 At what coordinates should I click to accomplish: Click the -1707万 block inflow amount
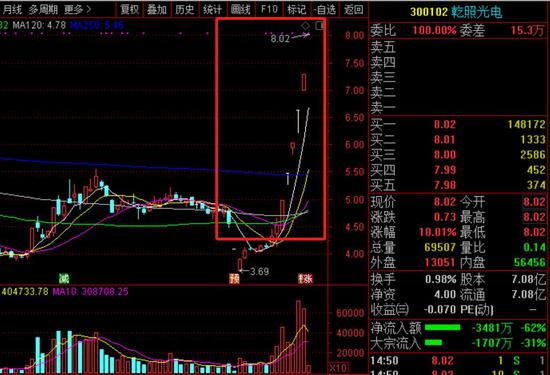coord(492,343)
